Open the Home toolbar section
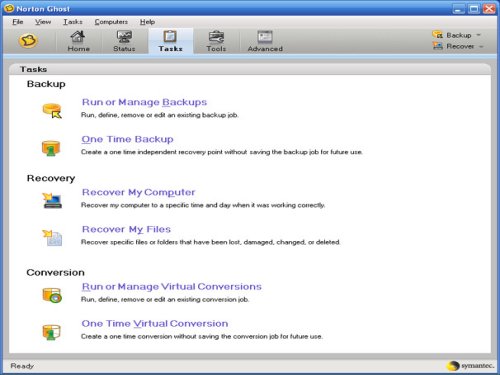 coord(78,41)
